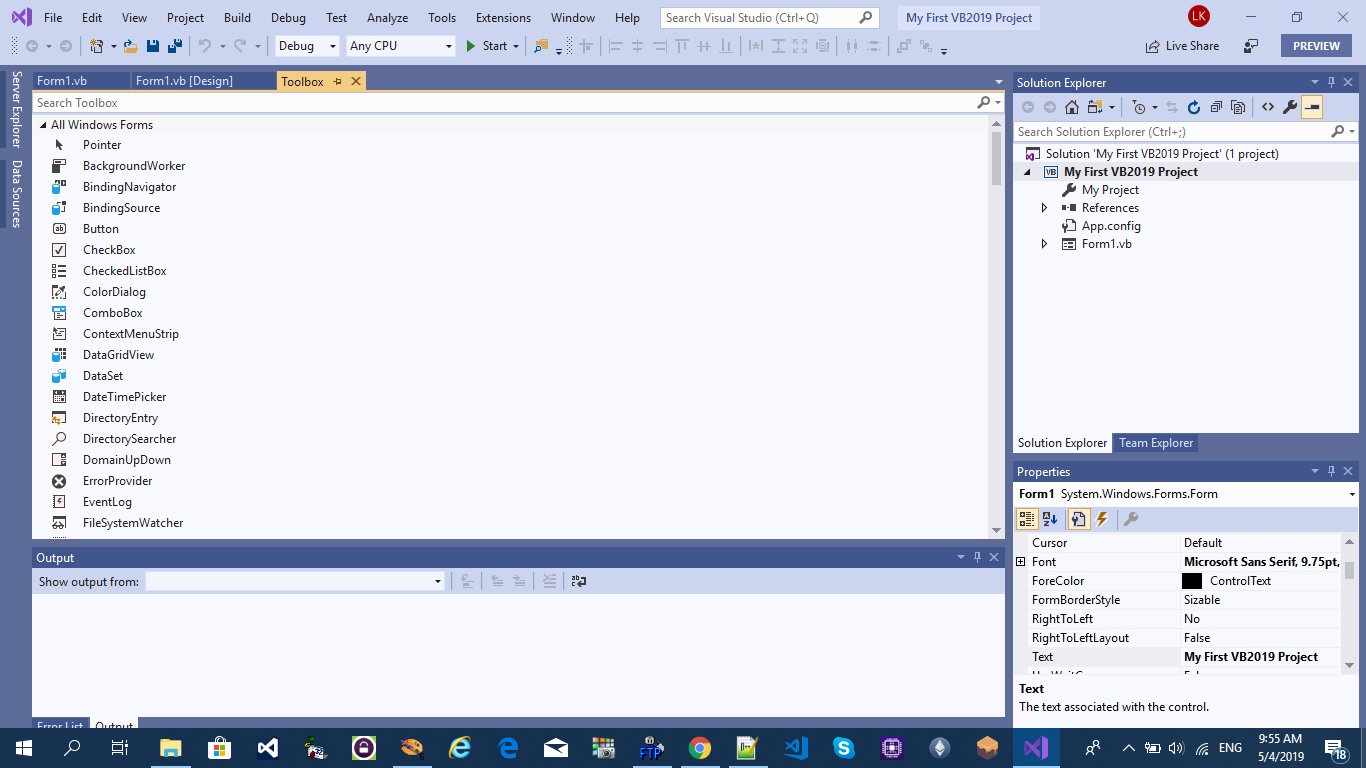Viewport: 1366px width, 768px height.
Task: Select the CheckBox control in Toolbox
Action: click(x=109, y=250)
